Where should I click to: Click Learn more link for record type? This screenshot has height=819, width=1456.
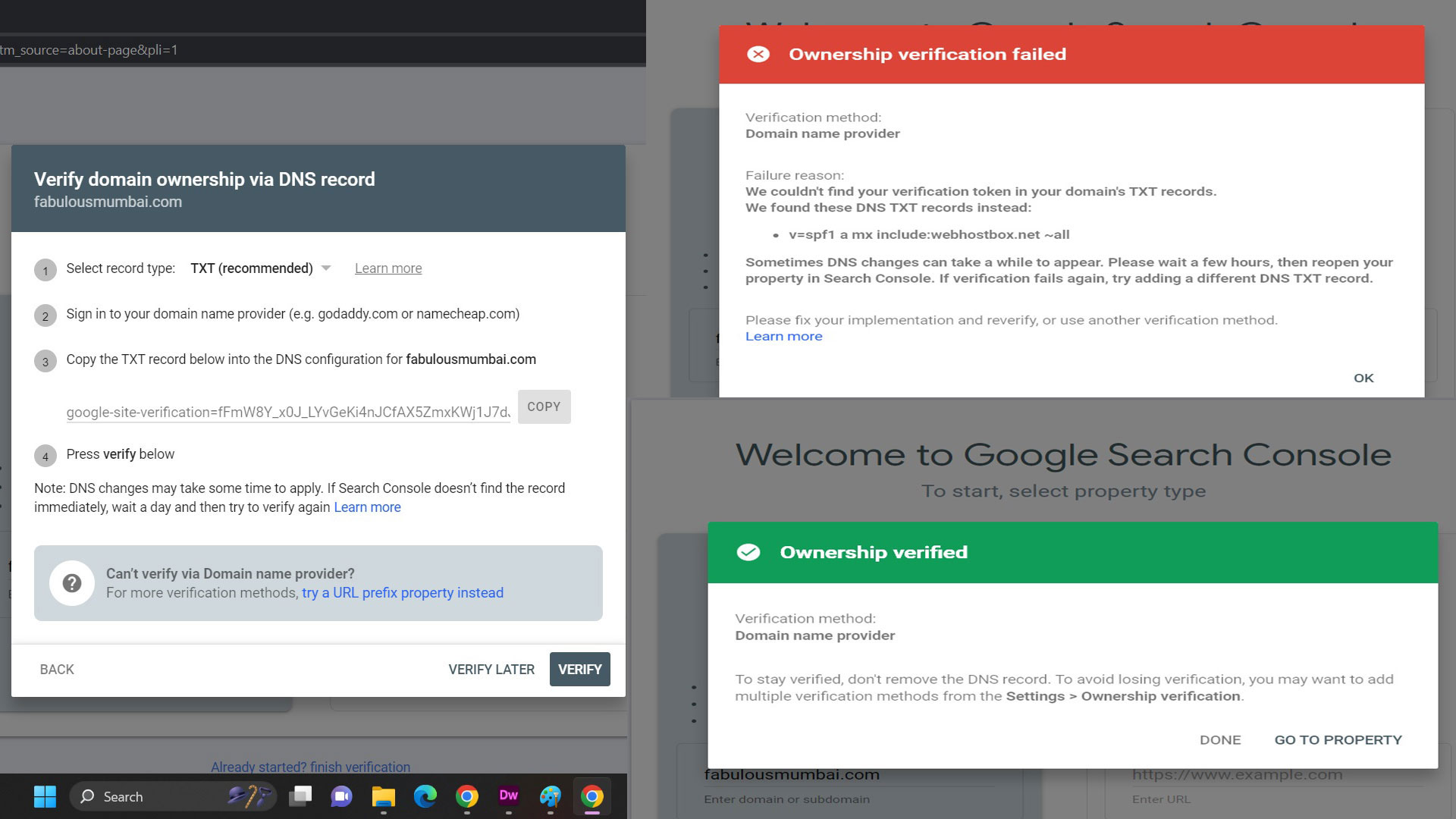[388, 268]
